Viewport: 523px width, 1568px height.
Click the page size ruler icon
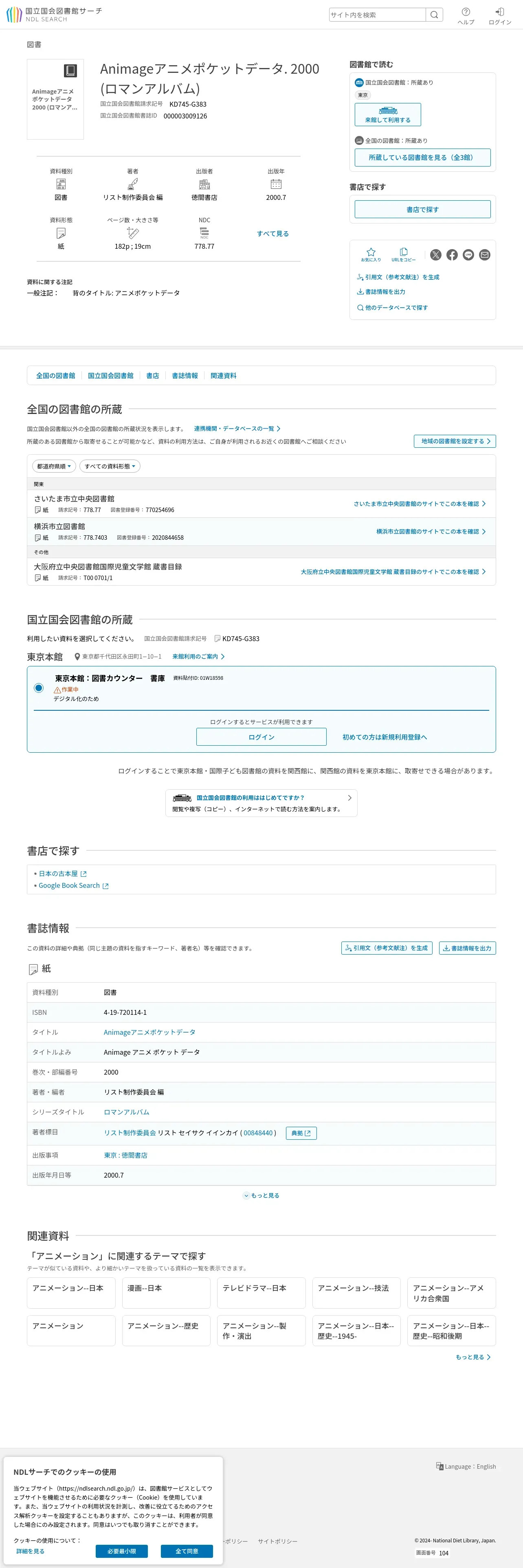133,232
